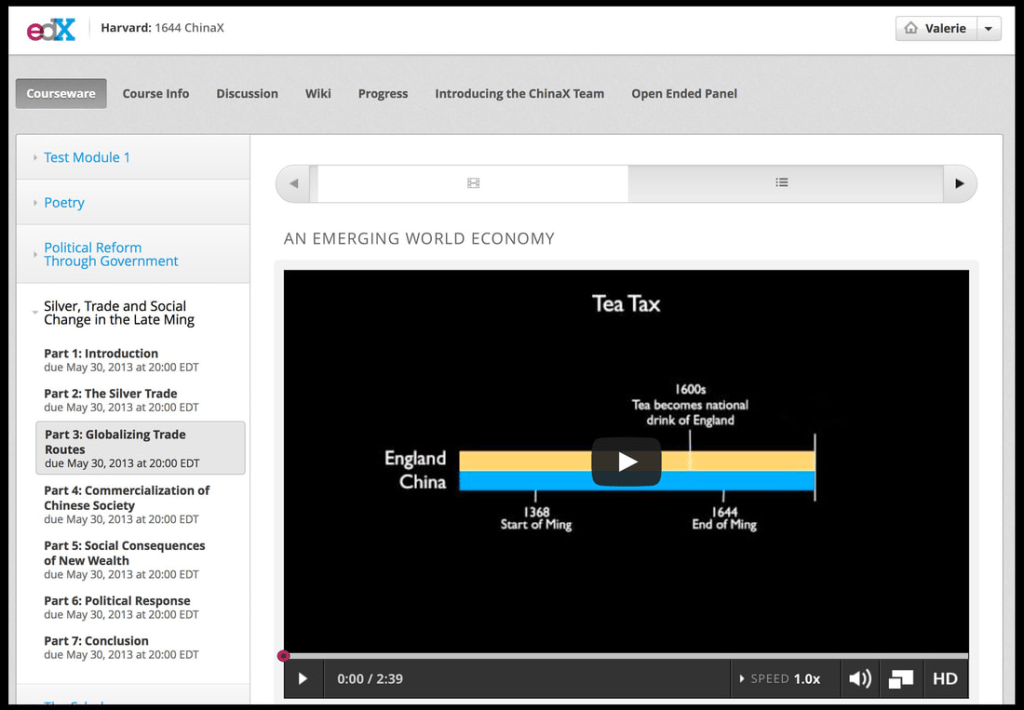Select the list unit tab icon
Screen dimensions: 1024x710
point(782,184)
